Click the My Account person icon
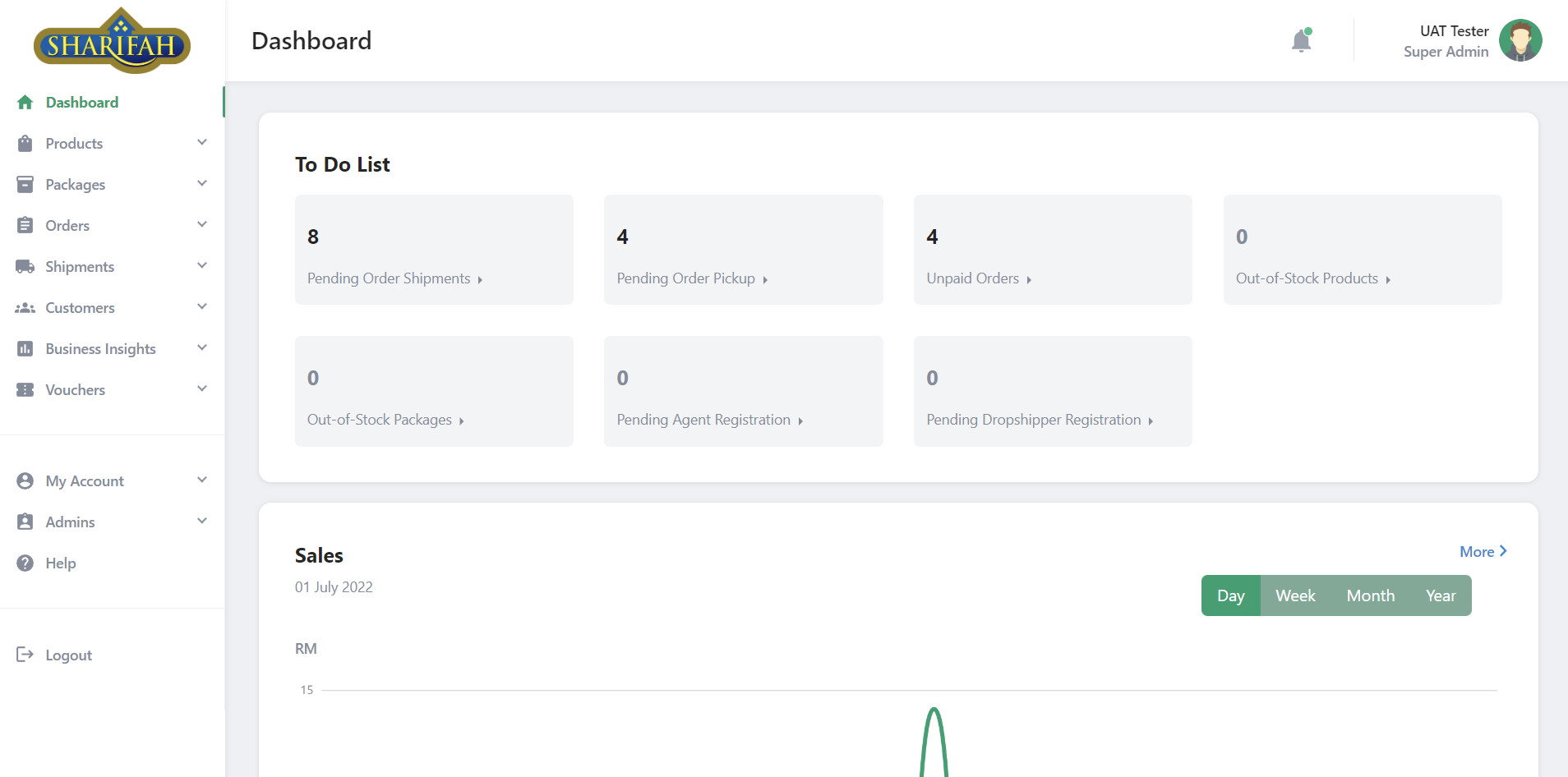 (x=25, y=481)
